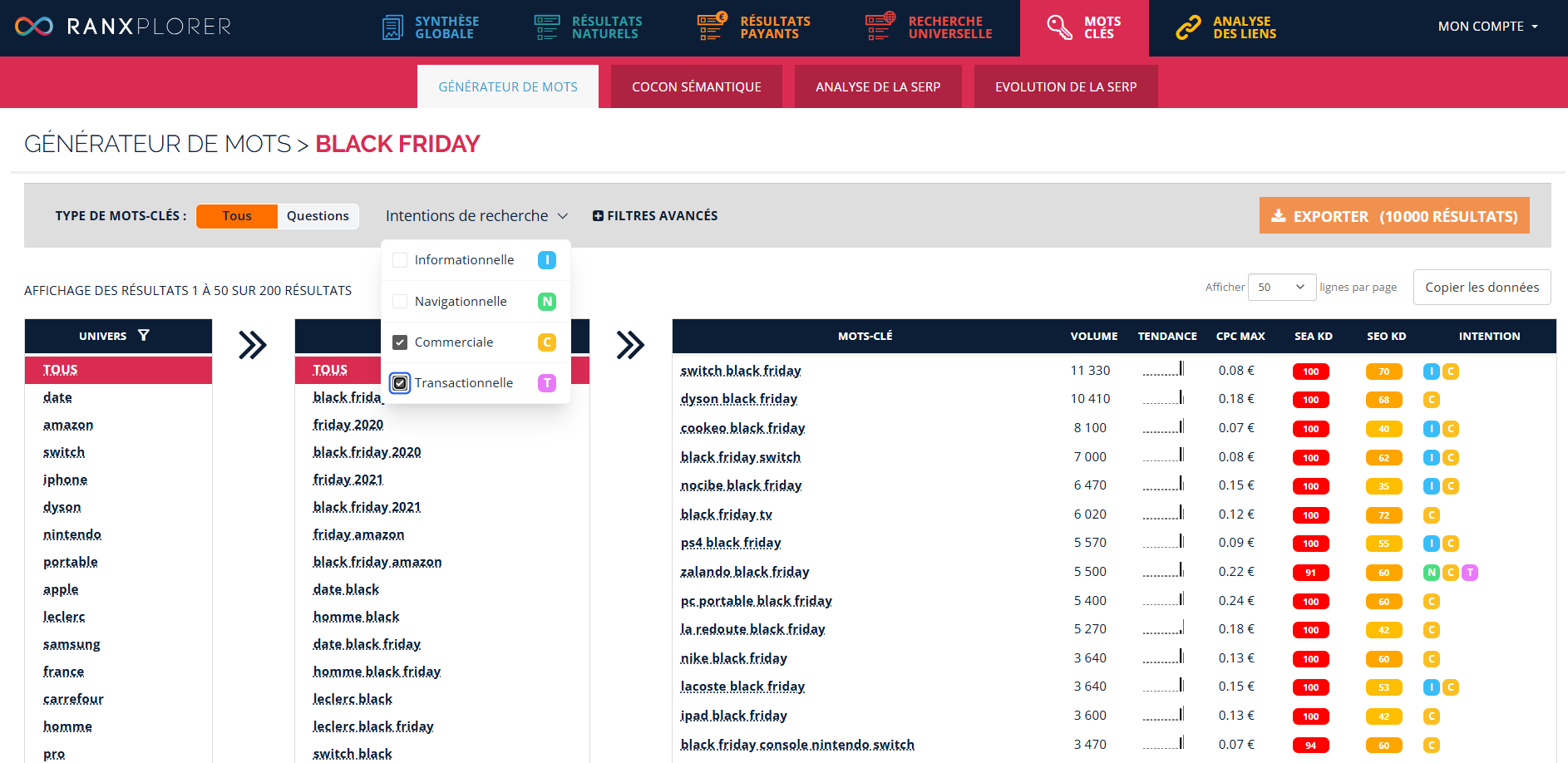Click the Recherche Universelle globe icon

coord(880,27)
